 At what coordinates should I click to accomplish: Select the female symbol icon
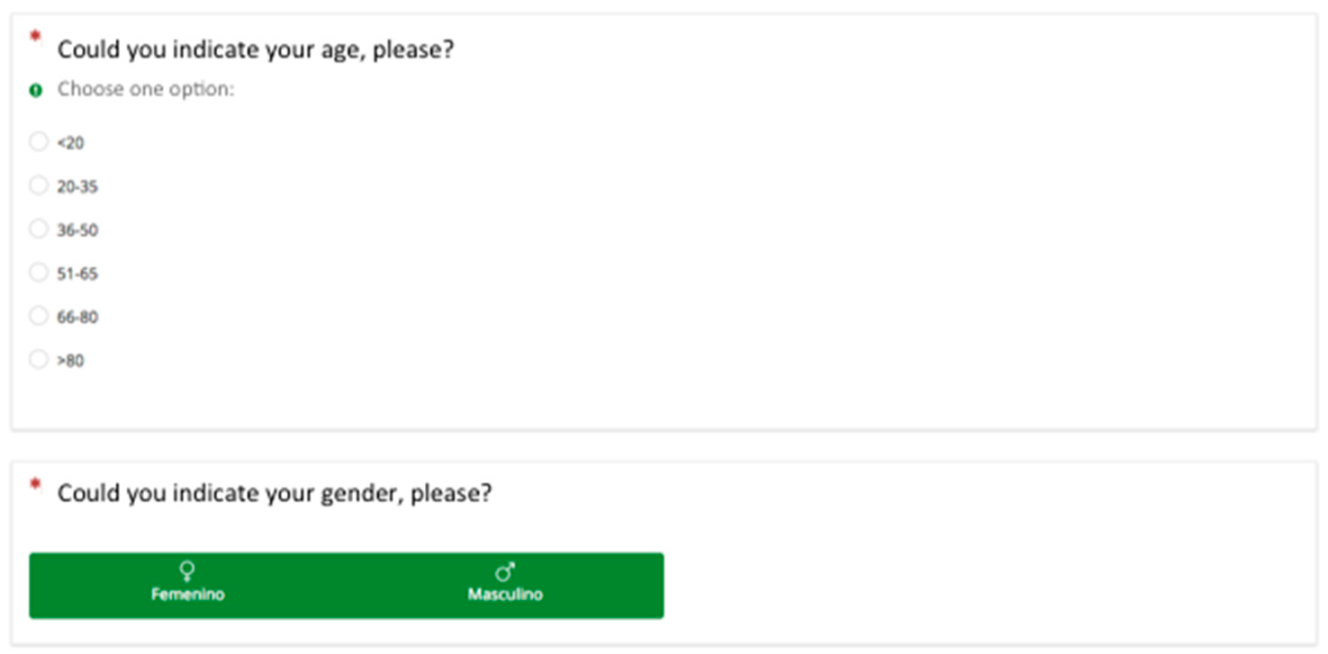click(x=187, y=571)
